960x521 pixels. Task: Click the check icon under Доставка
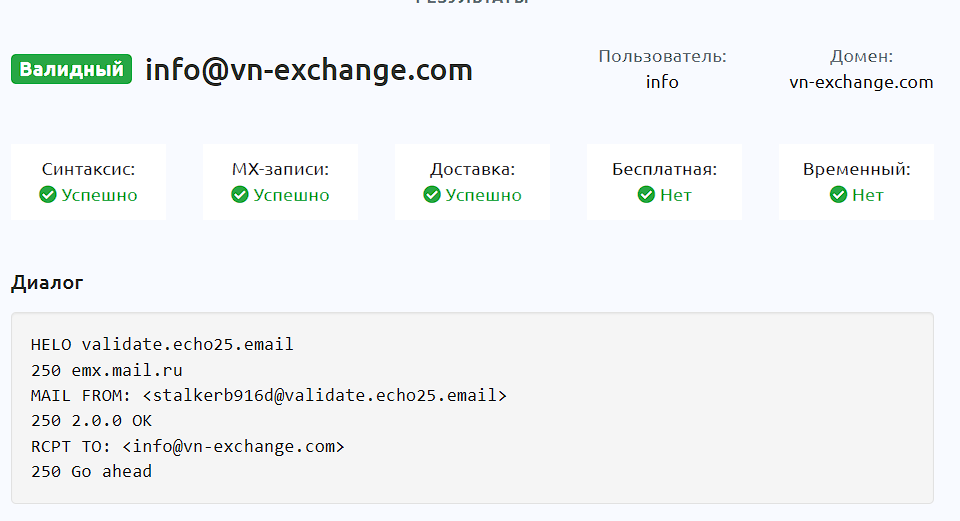[x=431, y=195]
